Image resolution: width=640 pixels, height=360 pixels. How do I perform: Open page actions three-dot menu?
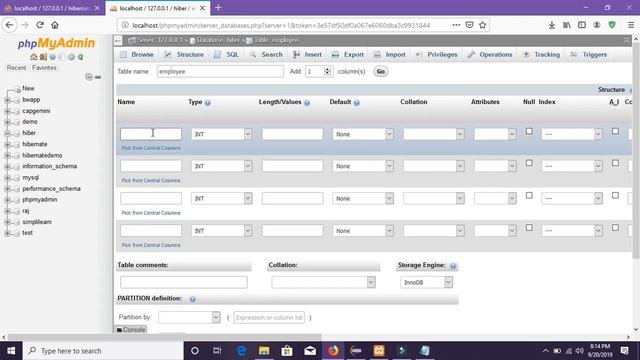pyautogui.click(x=456, y=25)
